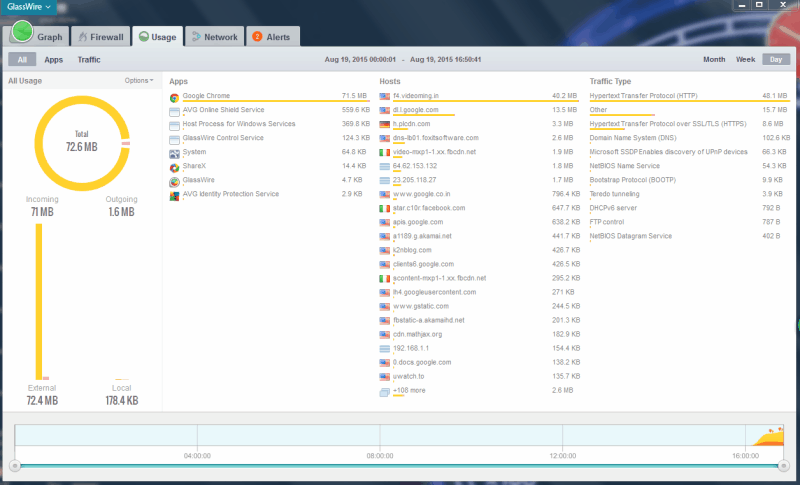Click the flag next to star.c10r.facebook.com

pyautogui.click(x=385, y=209)
